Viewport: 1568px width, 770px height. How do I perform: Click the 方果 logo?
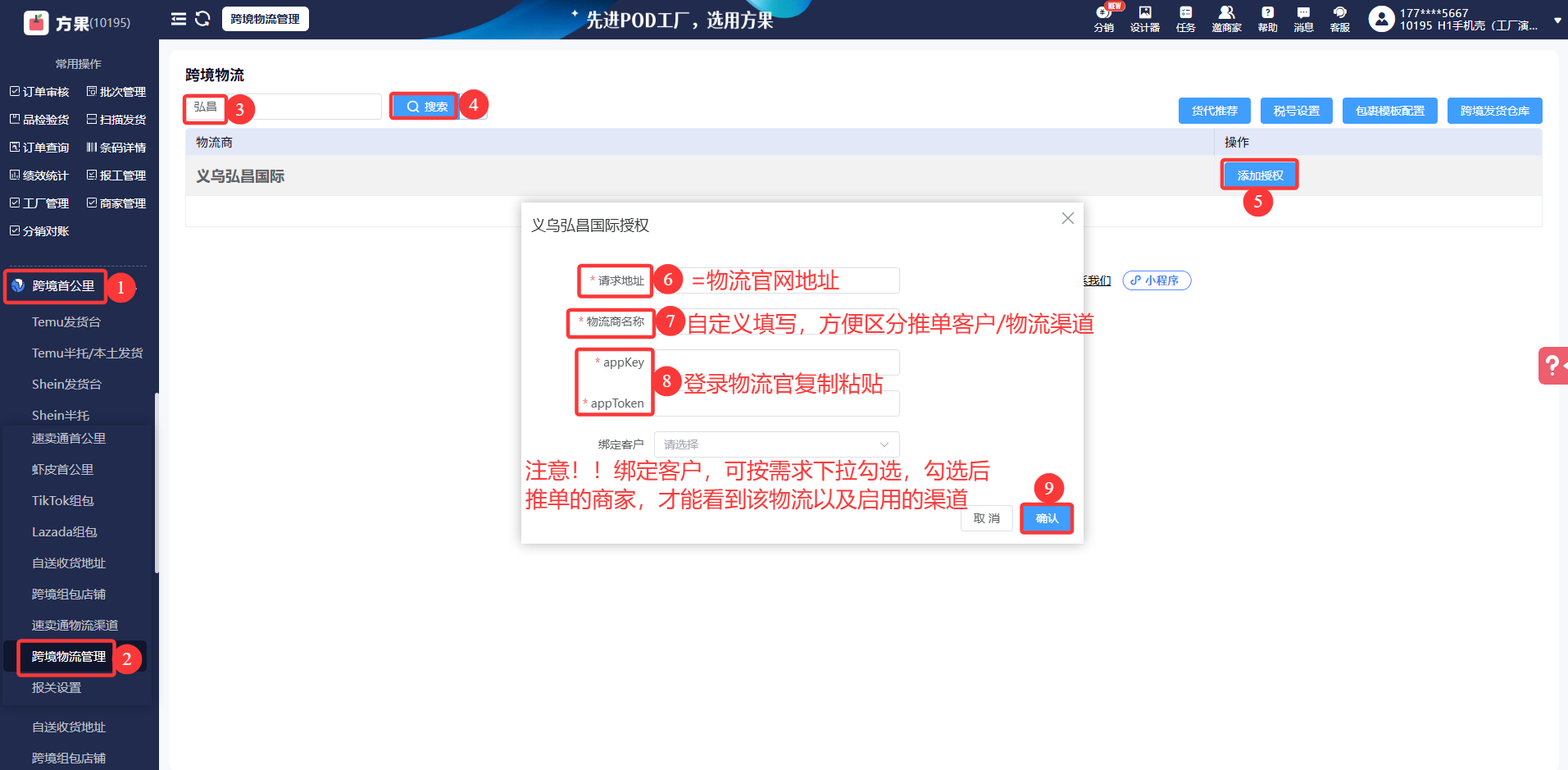[x=37, y=22]
